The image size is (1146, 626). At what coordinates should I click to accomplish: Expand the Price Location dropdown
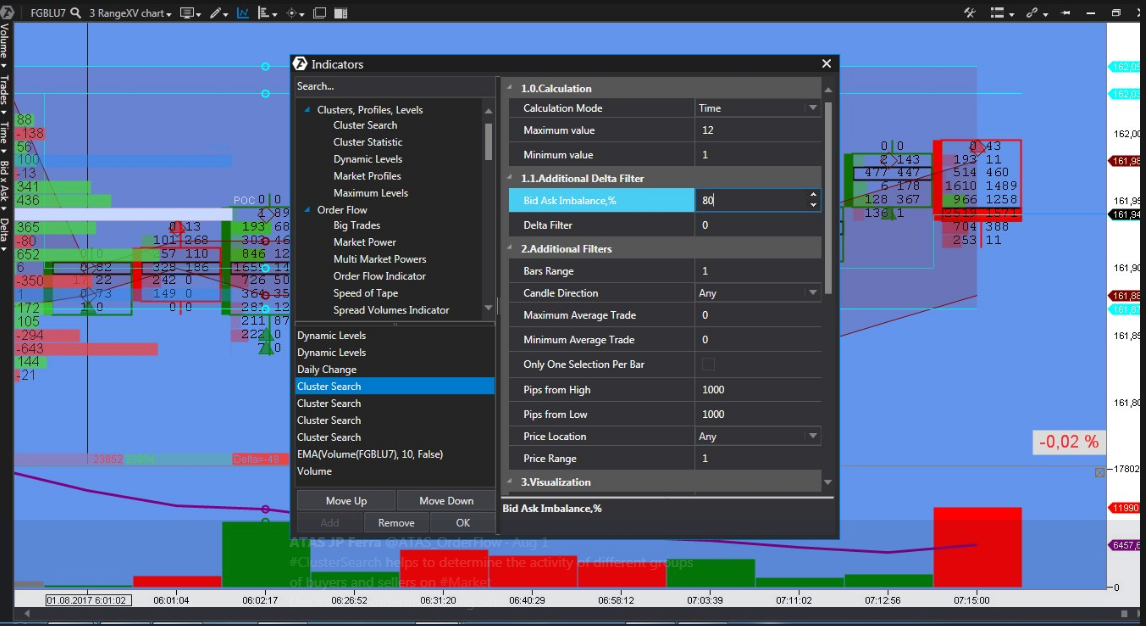(812, 436)
